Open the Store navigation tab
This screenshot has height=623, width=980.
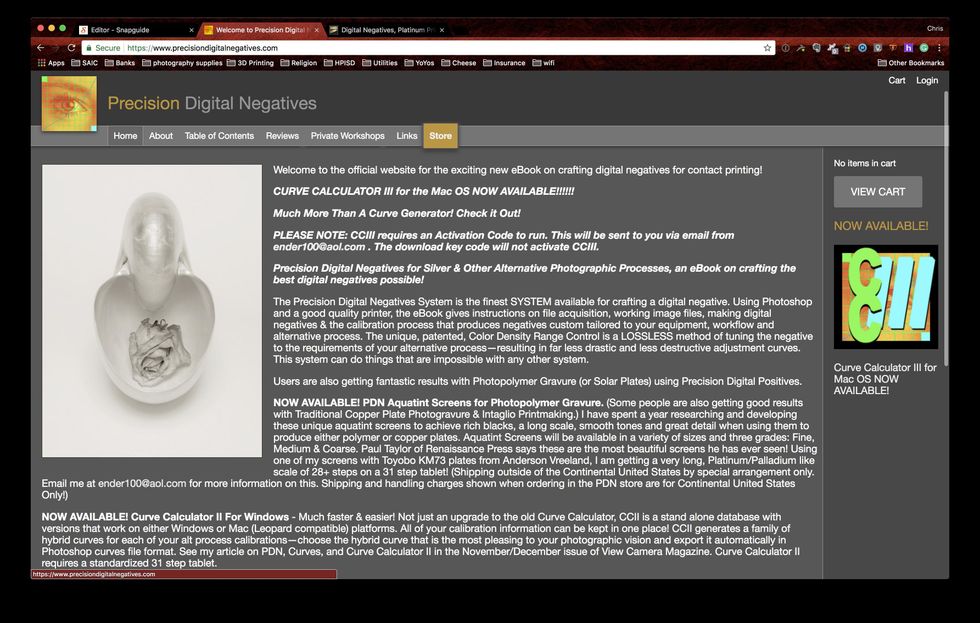[x=440, y=136]
